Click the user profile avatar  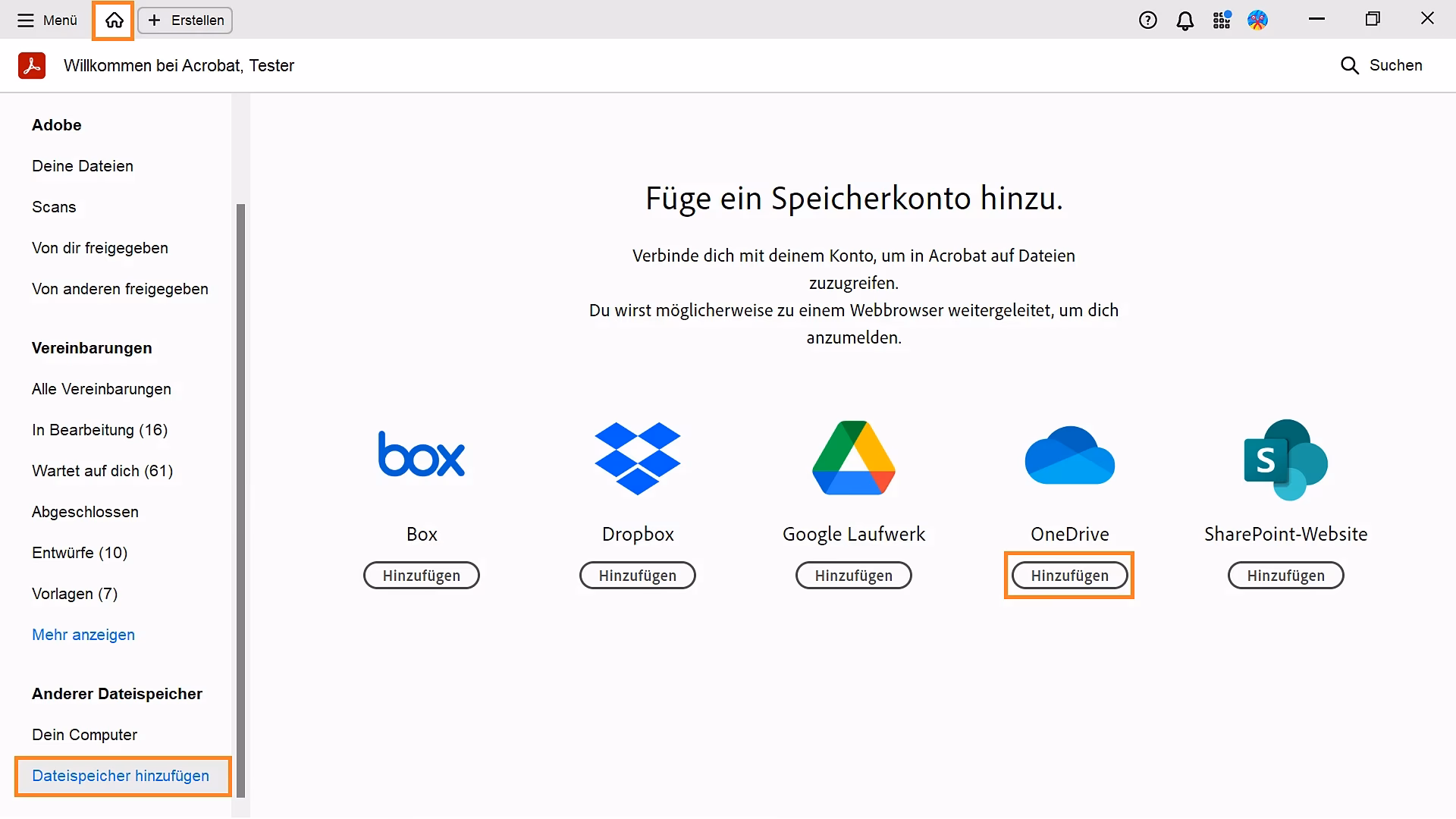click(1257, 20)
